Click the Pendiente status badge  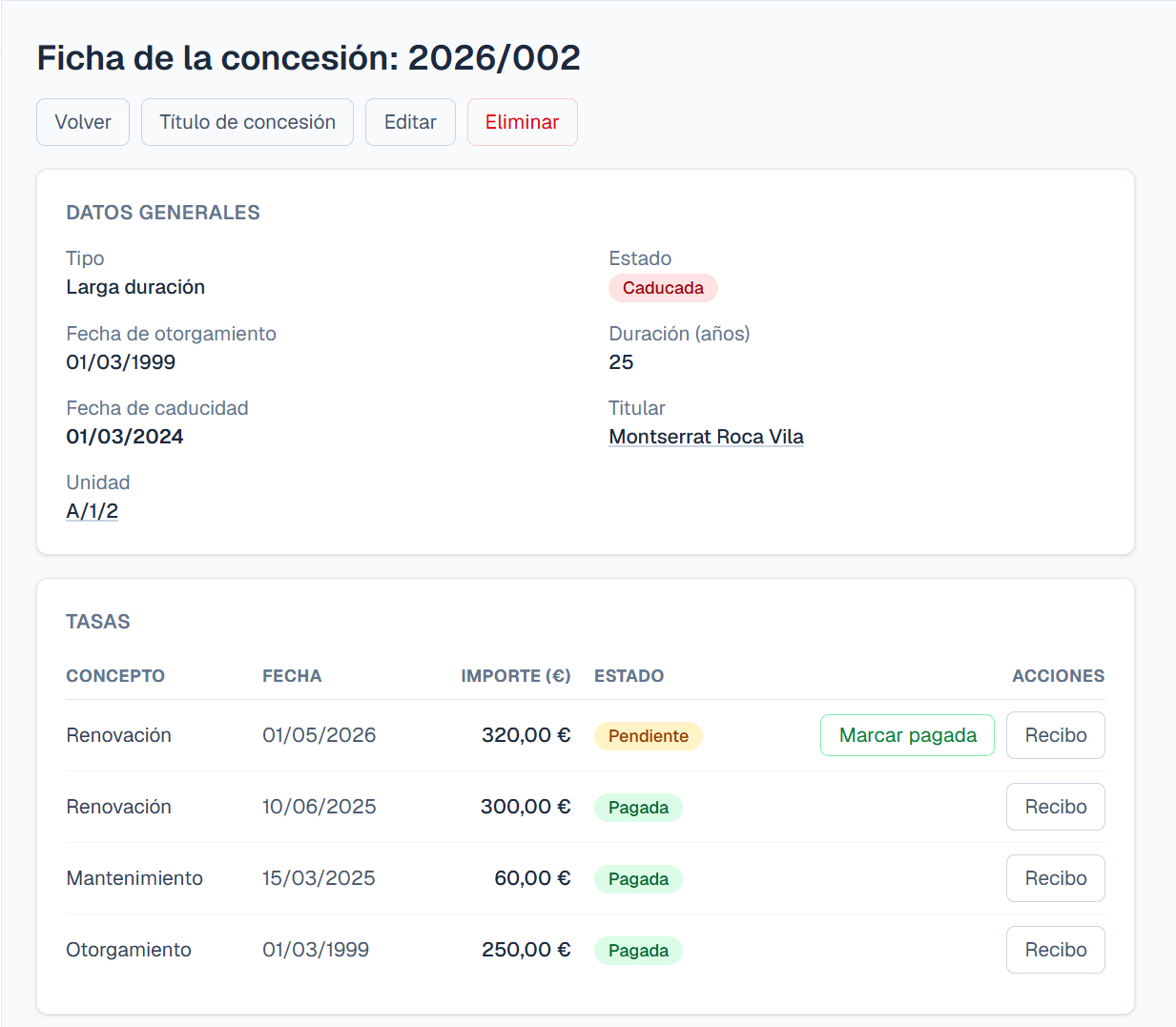click(648, 736)
